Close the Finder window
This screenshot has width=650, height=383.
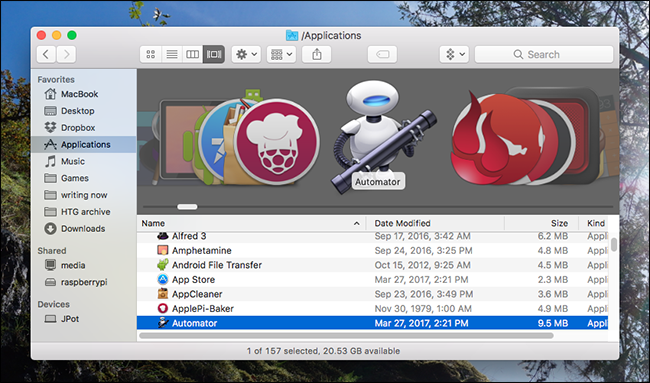(x=41, y=35)
